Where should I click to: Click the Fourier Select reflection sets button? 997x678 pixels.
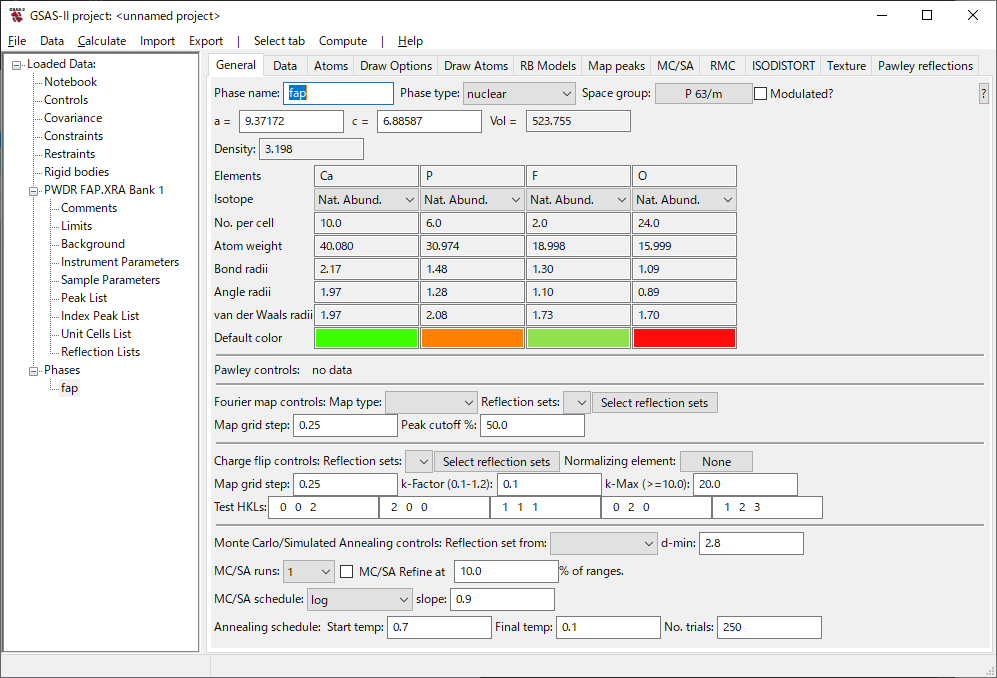(x=654, y=403)
